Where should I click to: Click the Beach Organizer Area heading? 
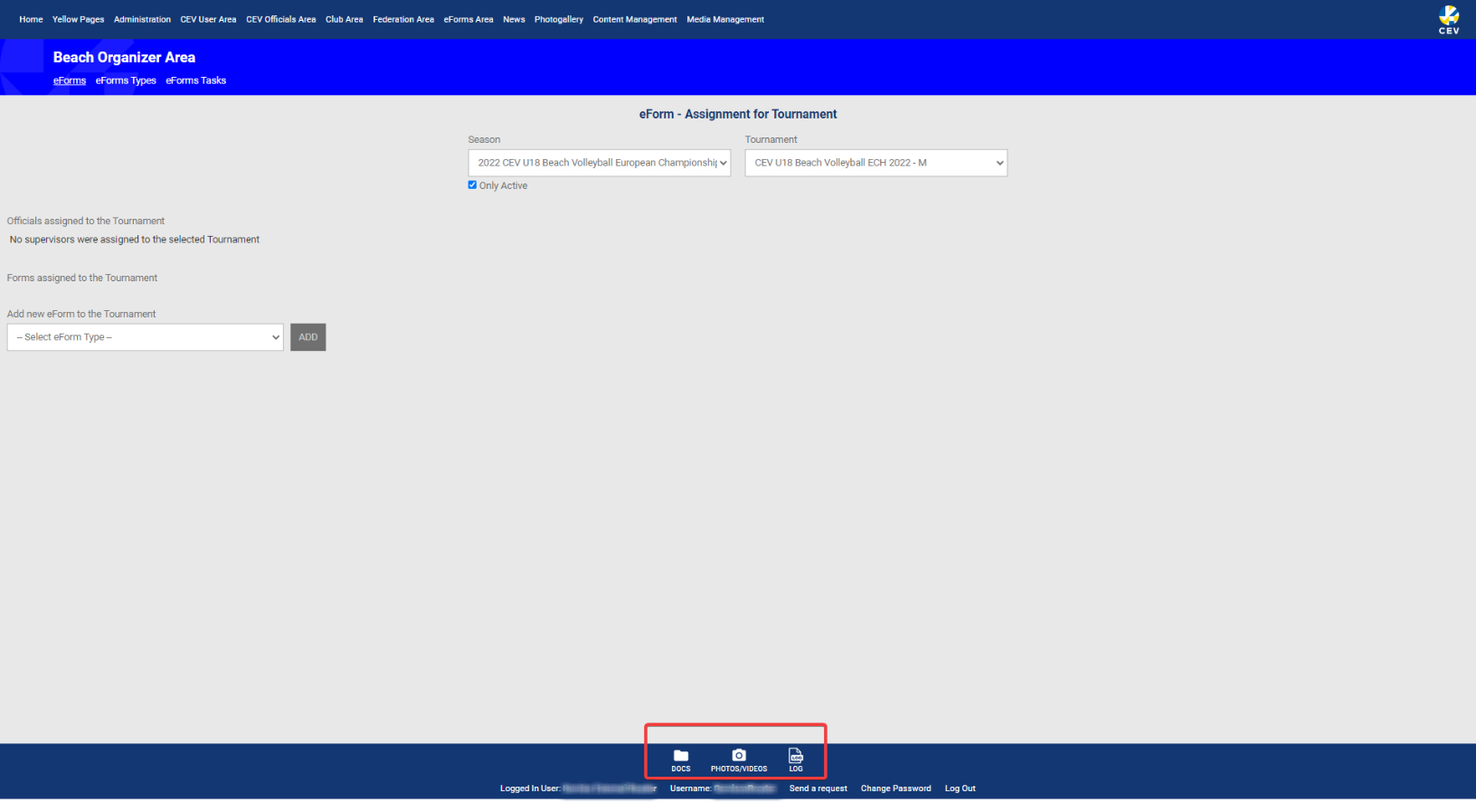(x=124, y=57)
